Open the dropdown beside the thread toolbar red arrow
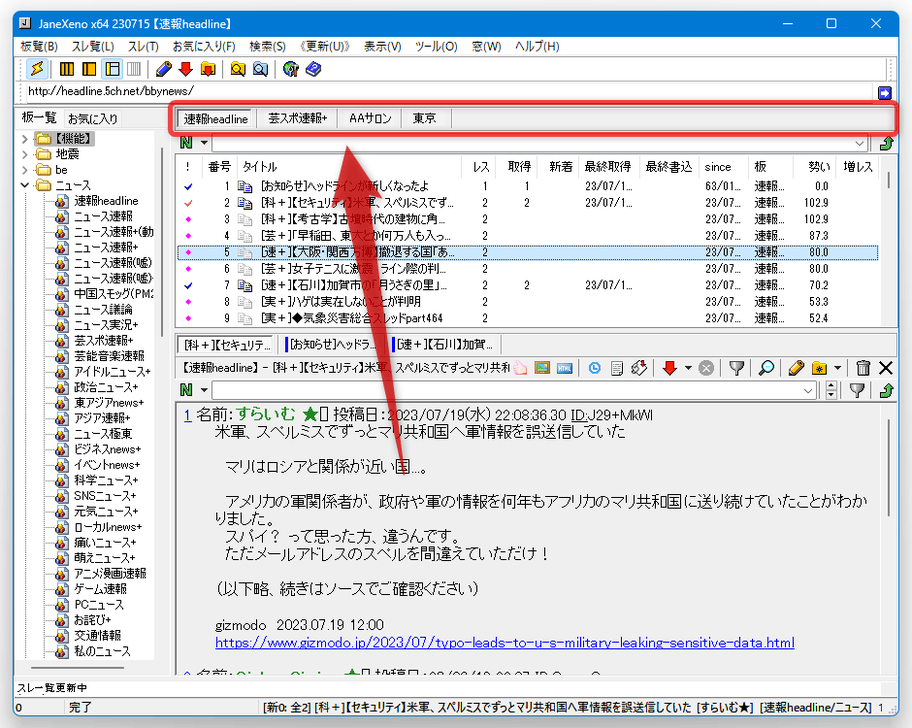The width and height of the screenshot is (912, 728). (688, 367)
